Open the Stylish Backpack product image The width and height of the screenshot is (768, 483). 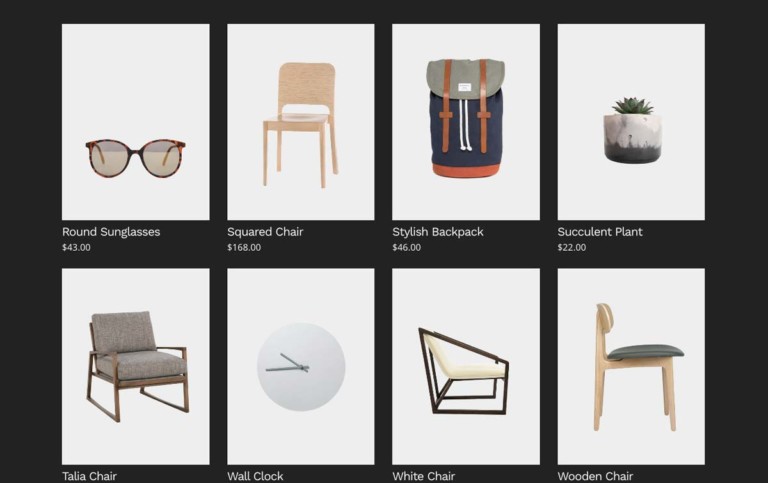(x=466, y=122)
